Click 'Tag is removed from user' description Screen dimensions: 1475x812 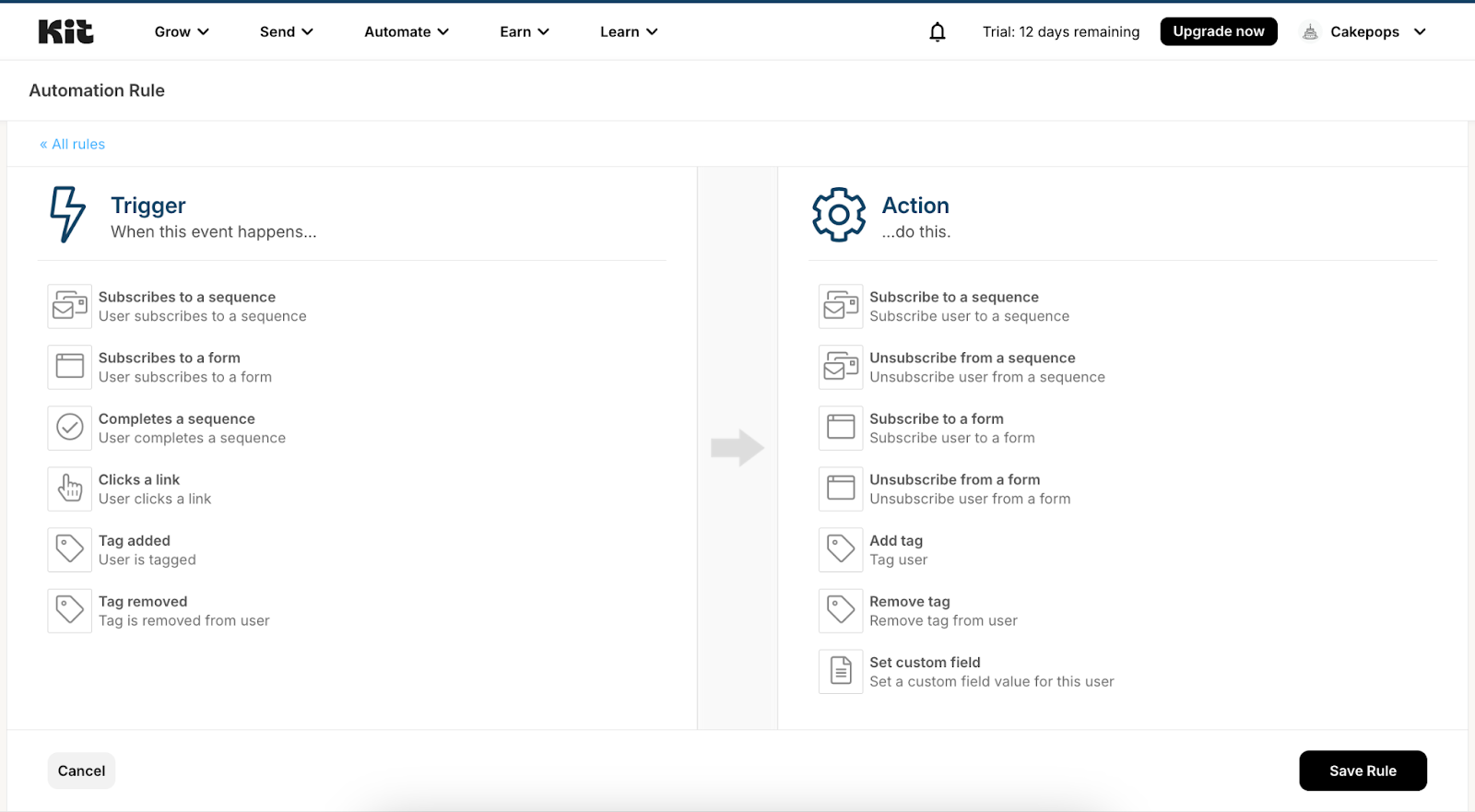pos(184,620)
